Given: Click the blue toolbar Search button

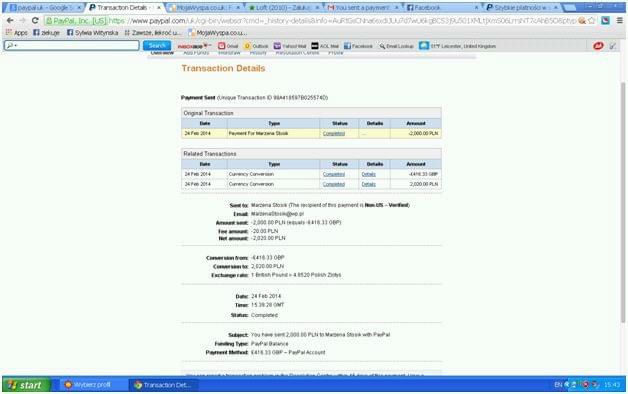Looking at the screenshot, I should [157, 46].
